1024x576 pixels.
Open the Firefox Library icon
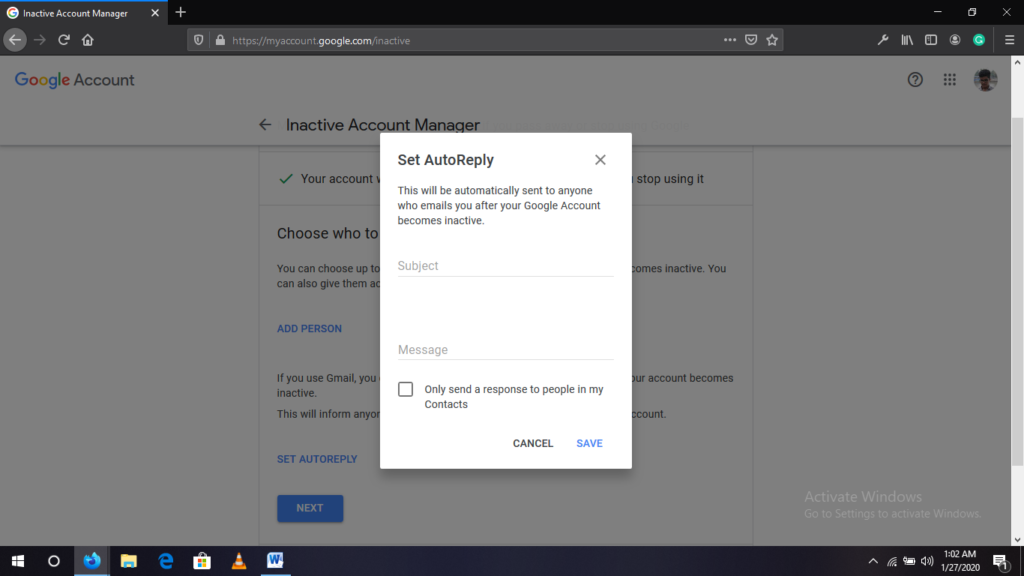tap(907, 40)
